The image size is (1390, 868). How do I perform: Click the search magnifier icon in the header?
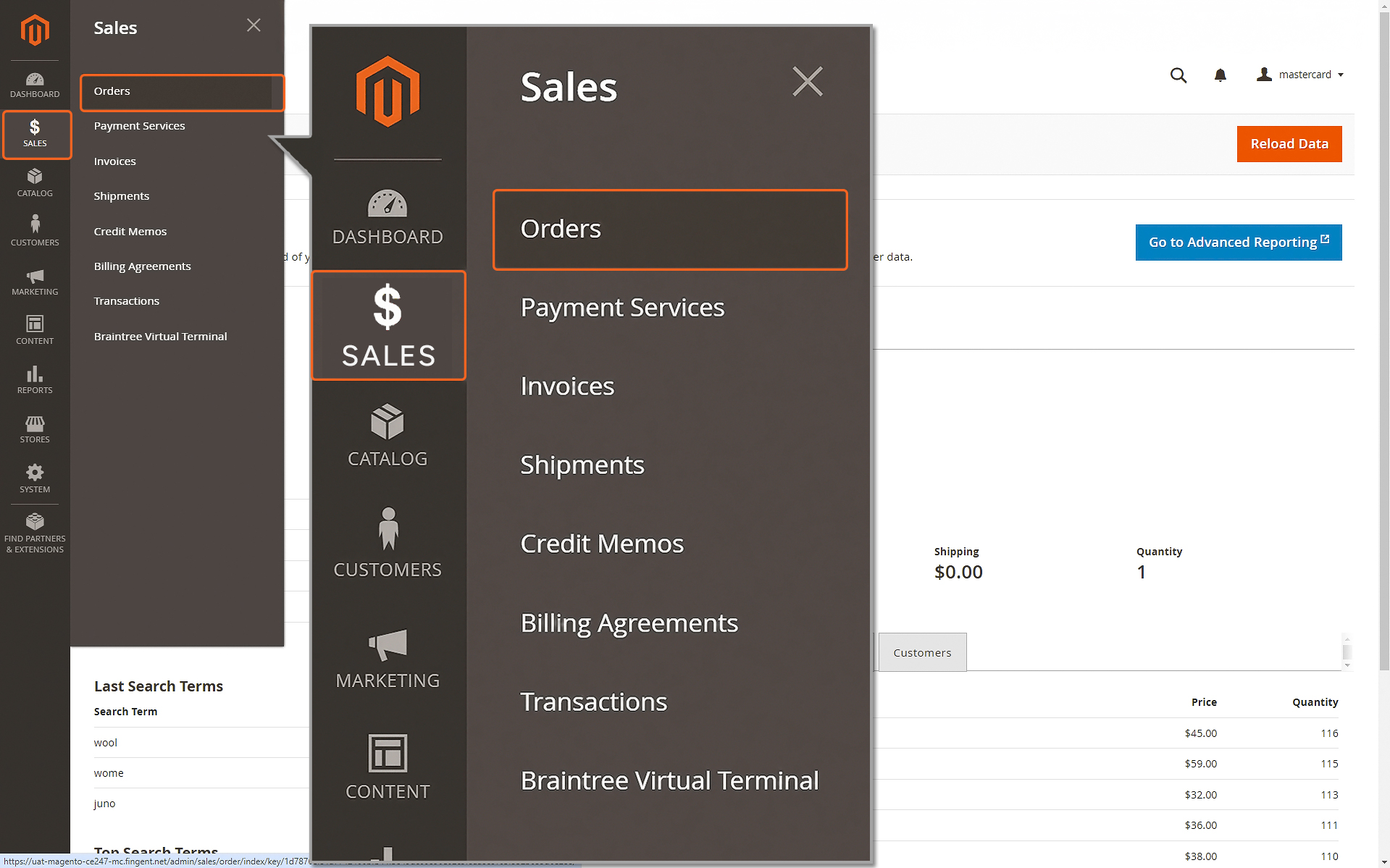pyautogui.click(x=1178, y=75)
